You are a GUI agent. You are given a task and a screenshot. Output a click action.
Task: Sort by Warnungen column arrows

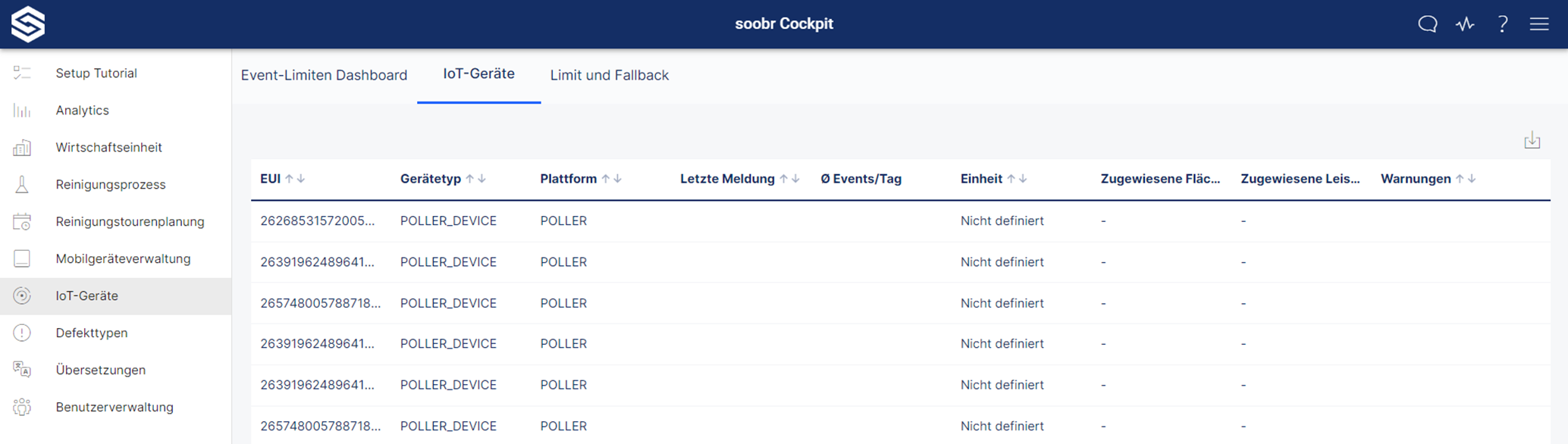coord(1466,179)
